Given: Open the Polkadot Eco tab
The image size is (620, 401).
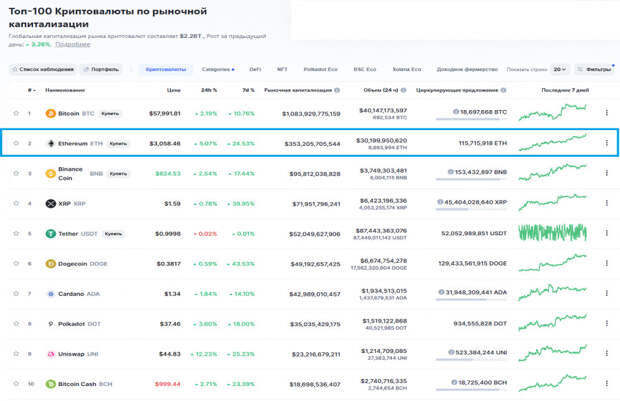Looking at the screenshot, I should pyautogui.click(x=320, y=69).
